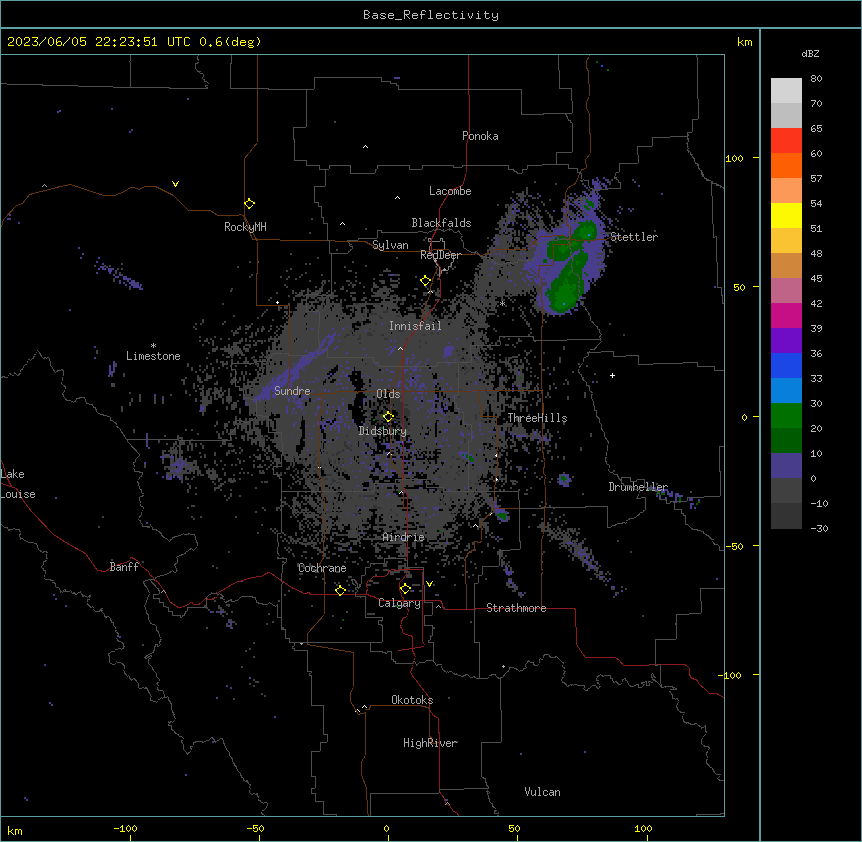Click the HighRiver map label

click(430, 743)
